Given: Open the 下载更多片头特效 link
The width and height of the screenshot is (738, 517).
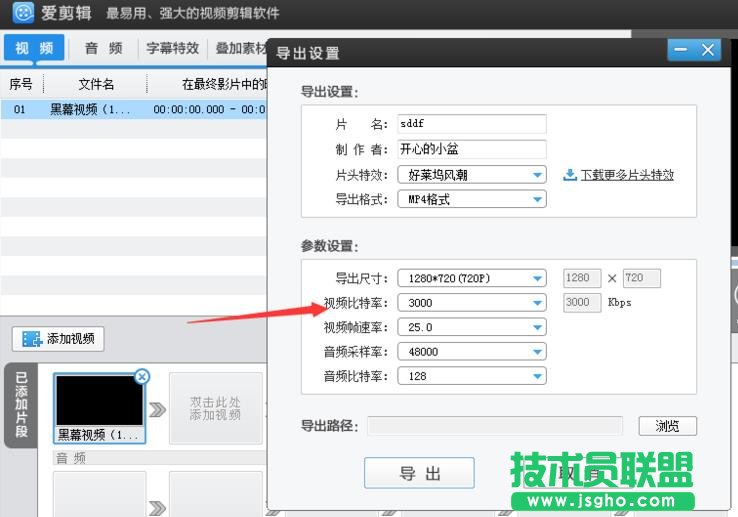Looking at the screenshot, I should click(627, 175).
